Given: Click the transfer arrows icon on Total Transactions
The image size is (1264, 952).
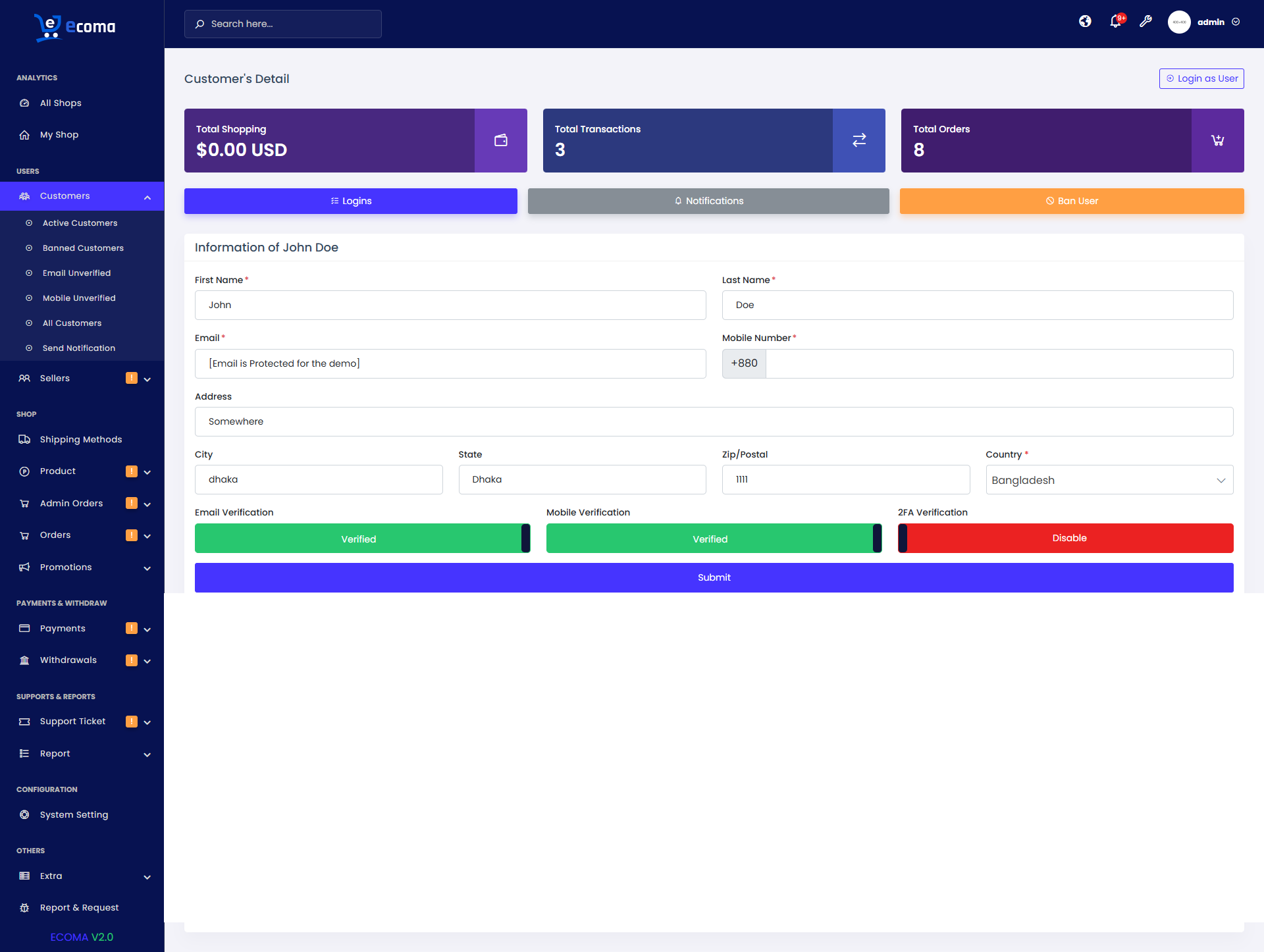Looking at the screenshot, I should click(x=858, y=140).
